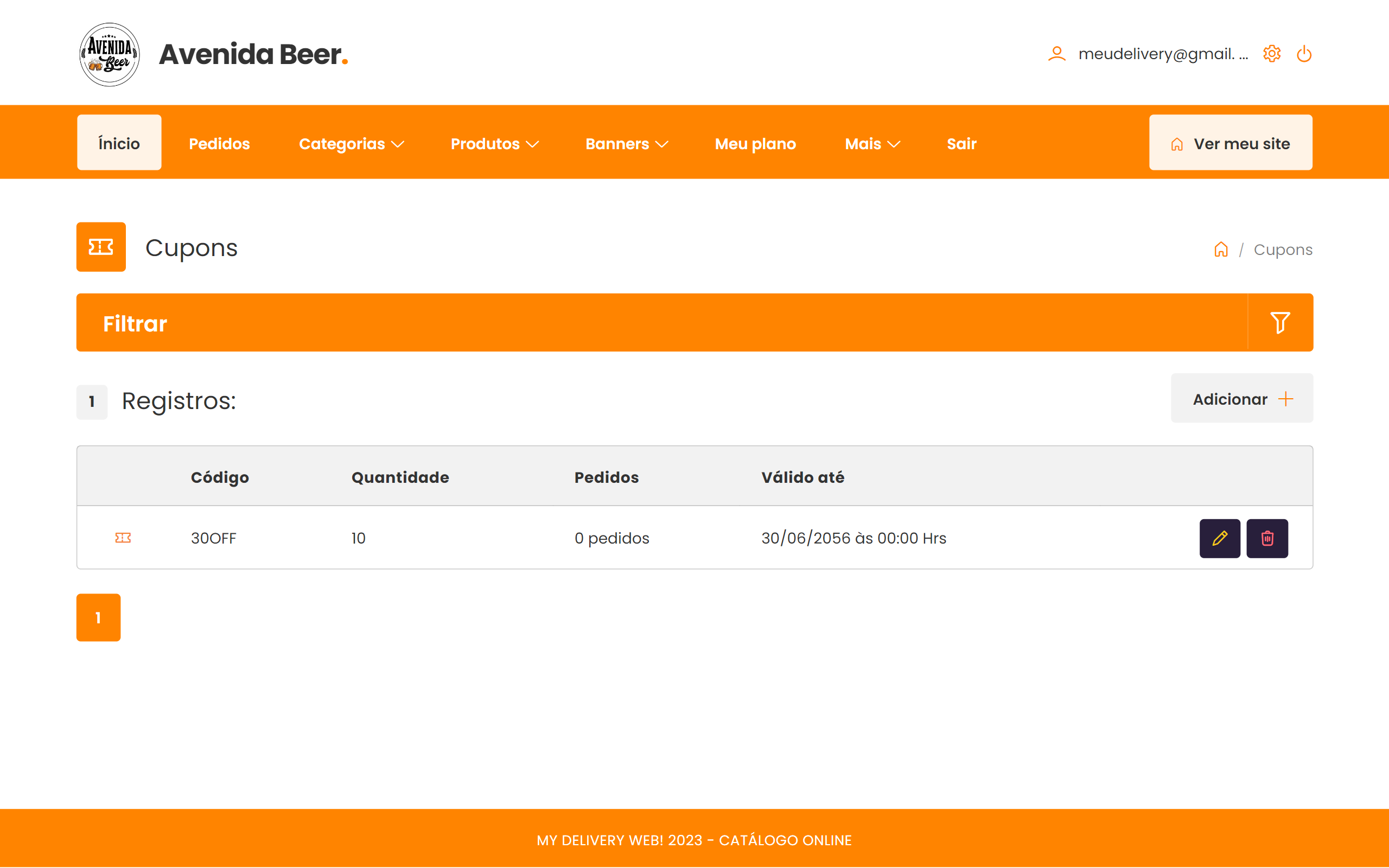
Task: Click the orange coupon ticket icon beside Cupons title
Action: click(x=101, y=247)
